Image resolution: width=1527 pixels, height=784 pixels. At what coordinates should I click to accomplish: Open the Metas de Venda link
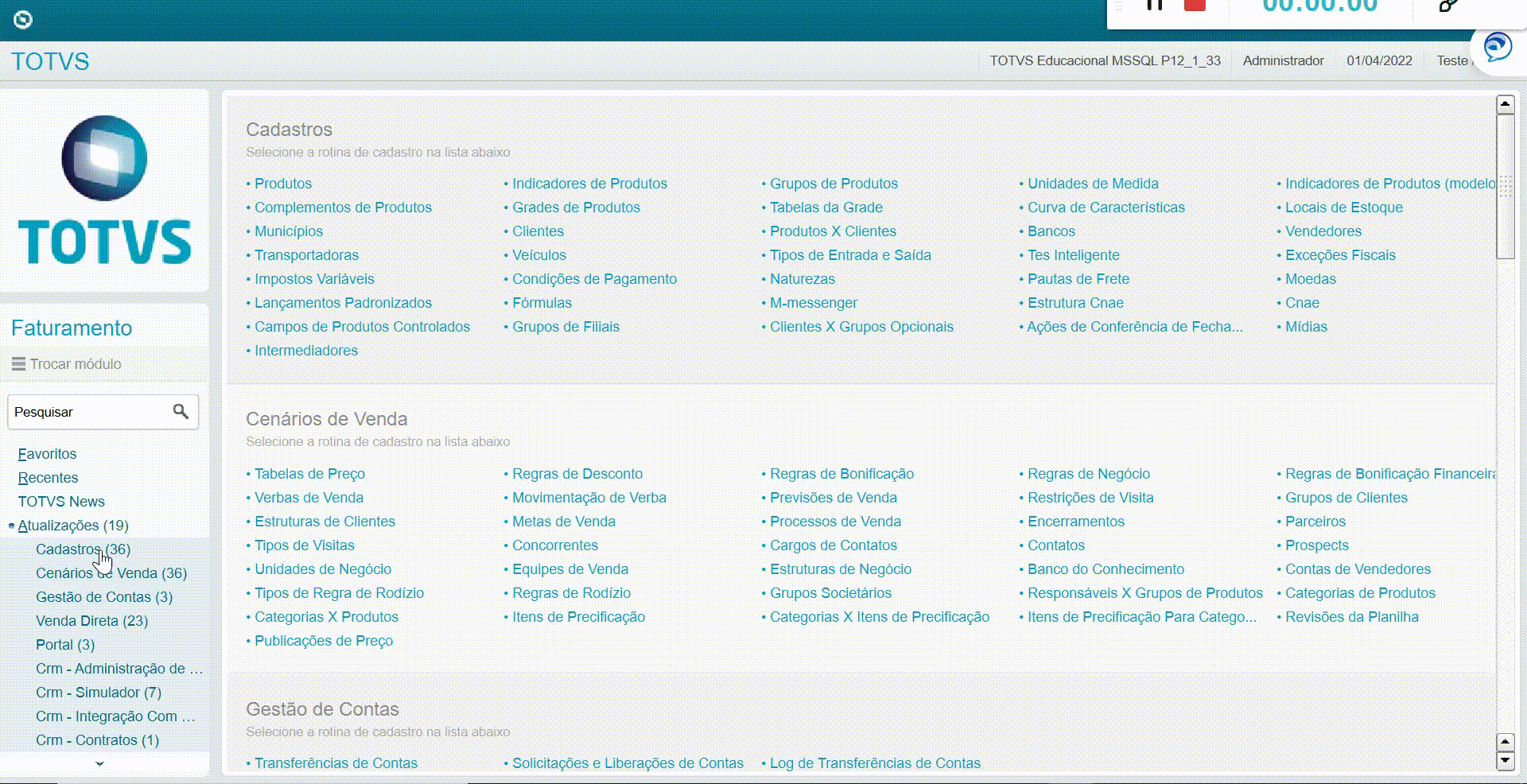pyautogui.click(x=564, y=522)
